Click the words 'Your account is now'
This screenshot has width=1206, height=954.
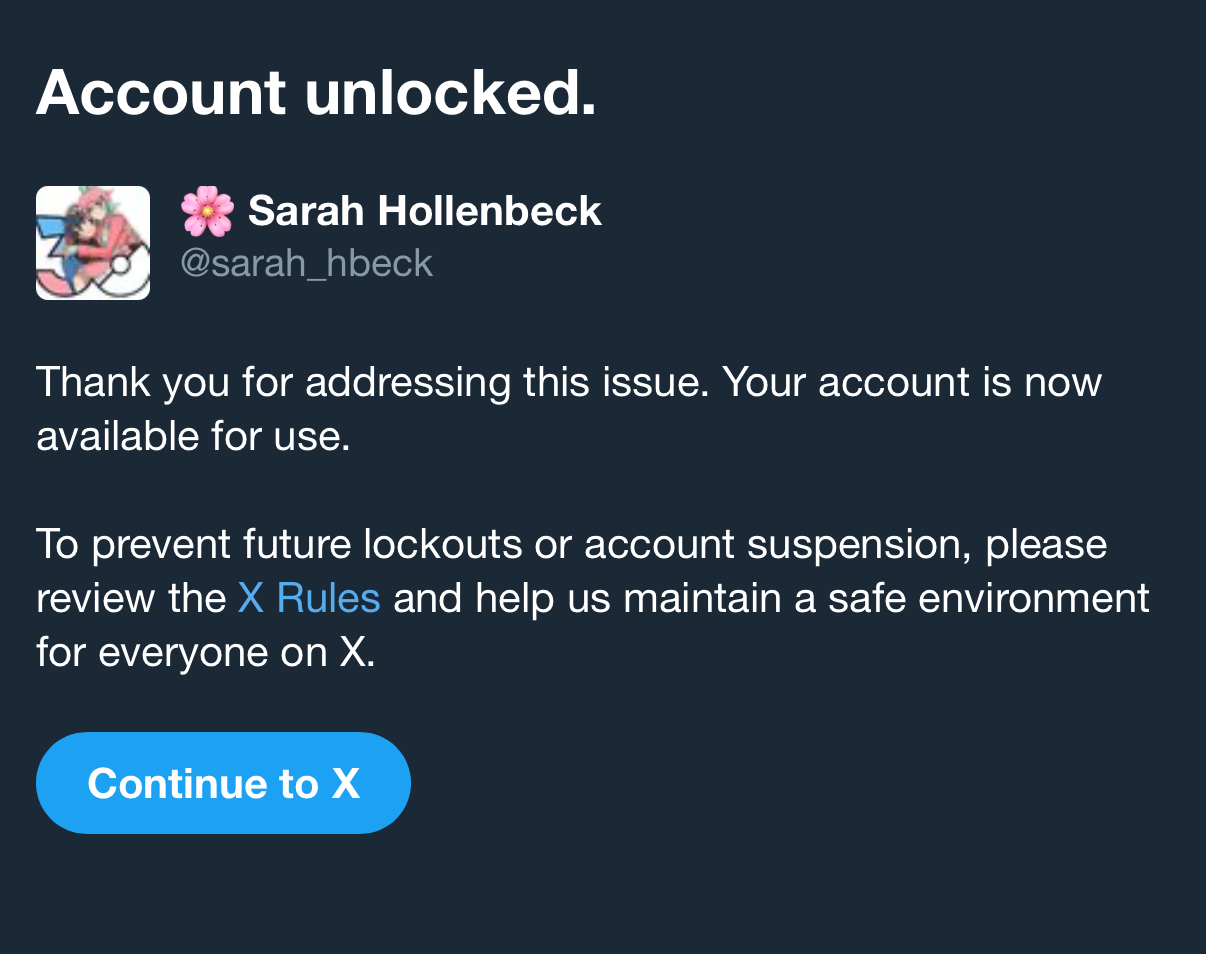pos(911,383)
